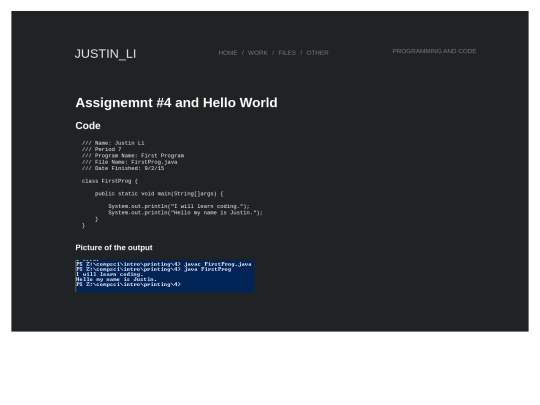The image size is (540, 405).
Task: Click the Assignemnt #4 and Hello World heading
Action: click(x=176, y=103)
